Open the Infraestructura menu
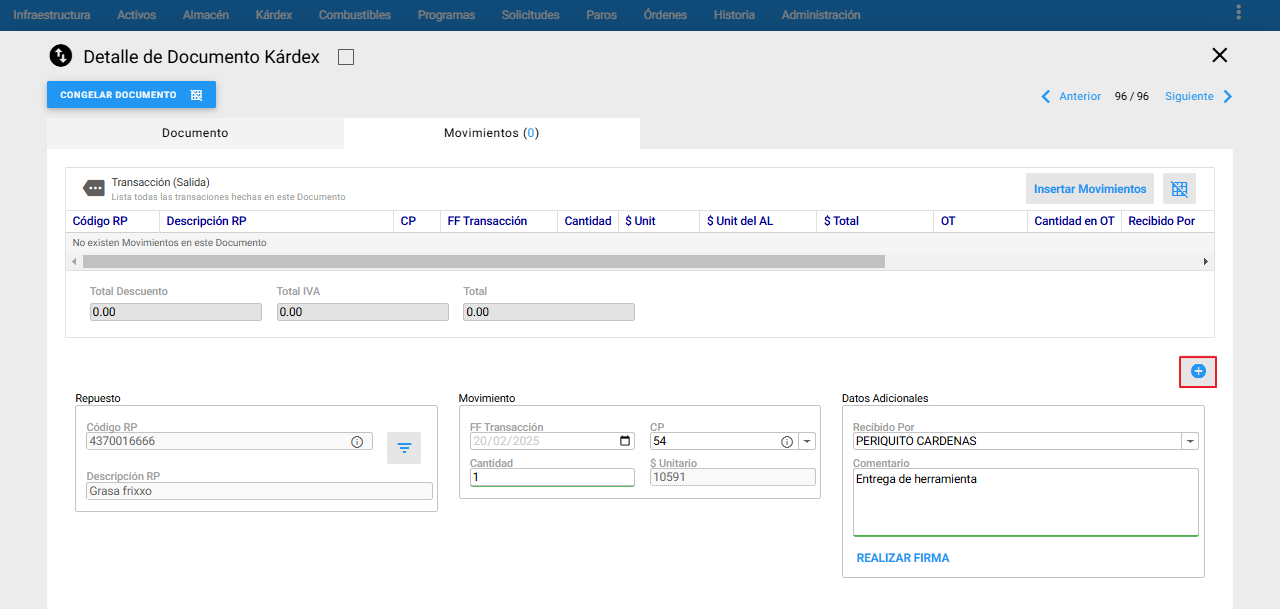Viewport: 1280px width, 609px height. (52, 15)
